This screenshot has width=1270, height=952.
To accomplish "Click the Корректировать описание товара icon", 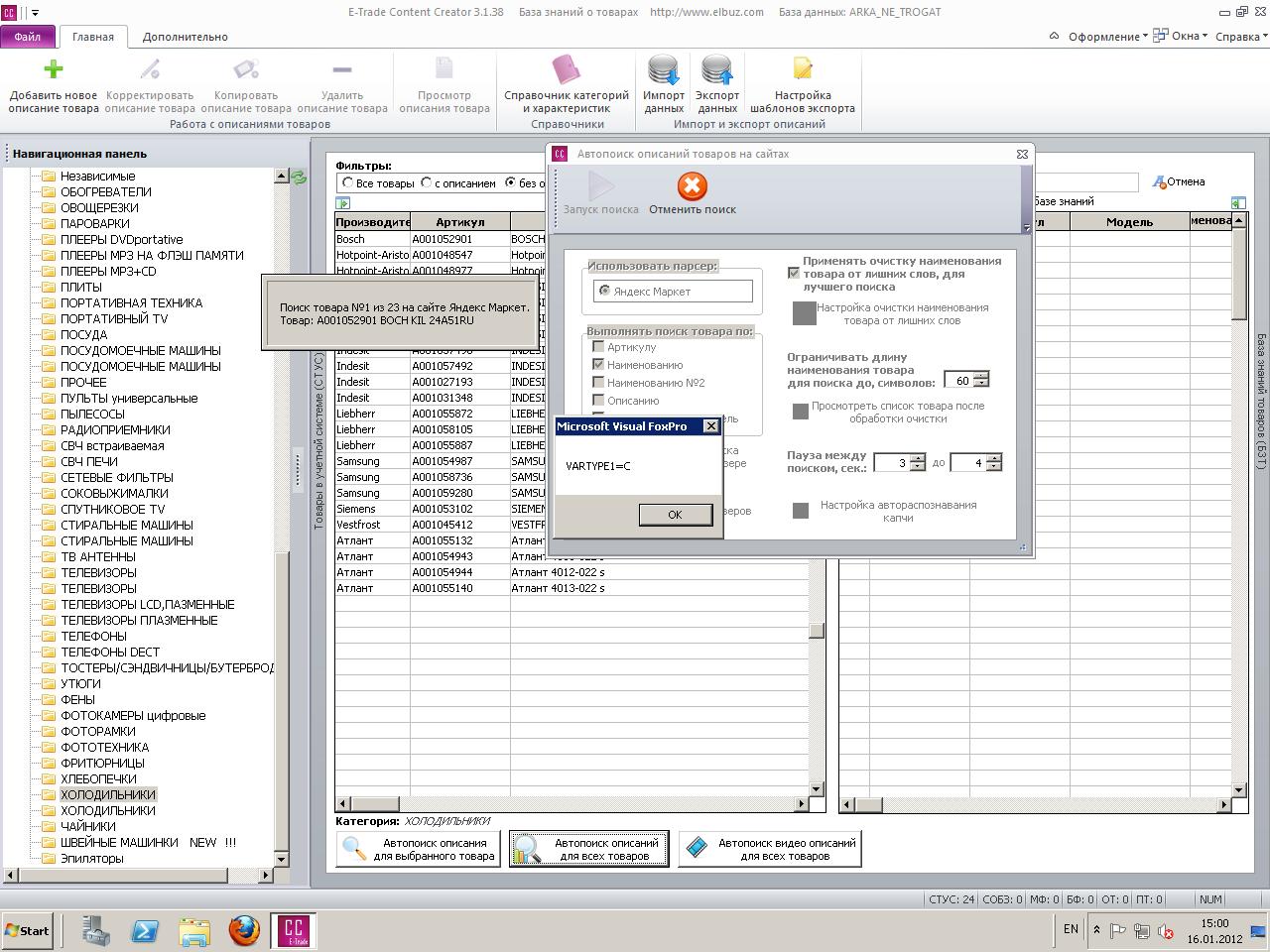I will point(150,68).
